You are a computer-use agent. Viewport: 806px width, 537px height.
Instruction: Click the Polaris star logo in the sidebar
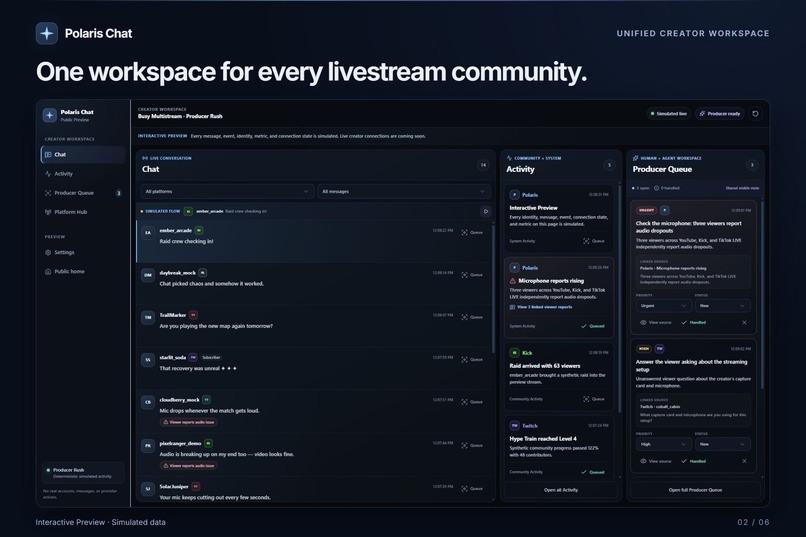tap(49, 115)
